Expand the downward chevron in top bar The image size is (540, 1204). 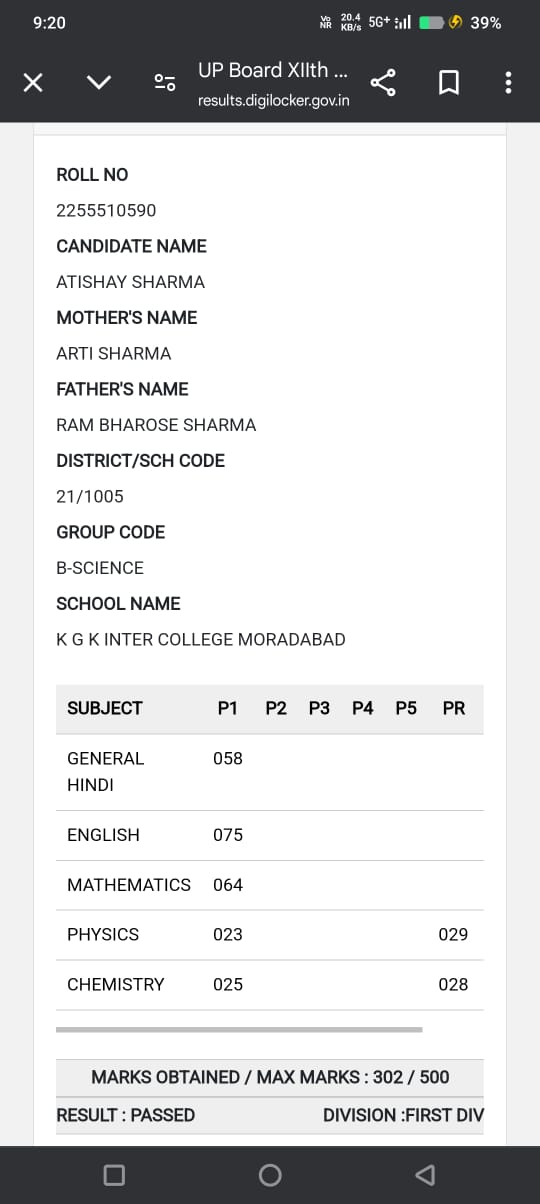click(x=99, y=83)
